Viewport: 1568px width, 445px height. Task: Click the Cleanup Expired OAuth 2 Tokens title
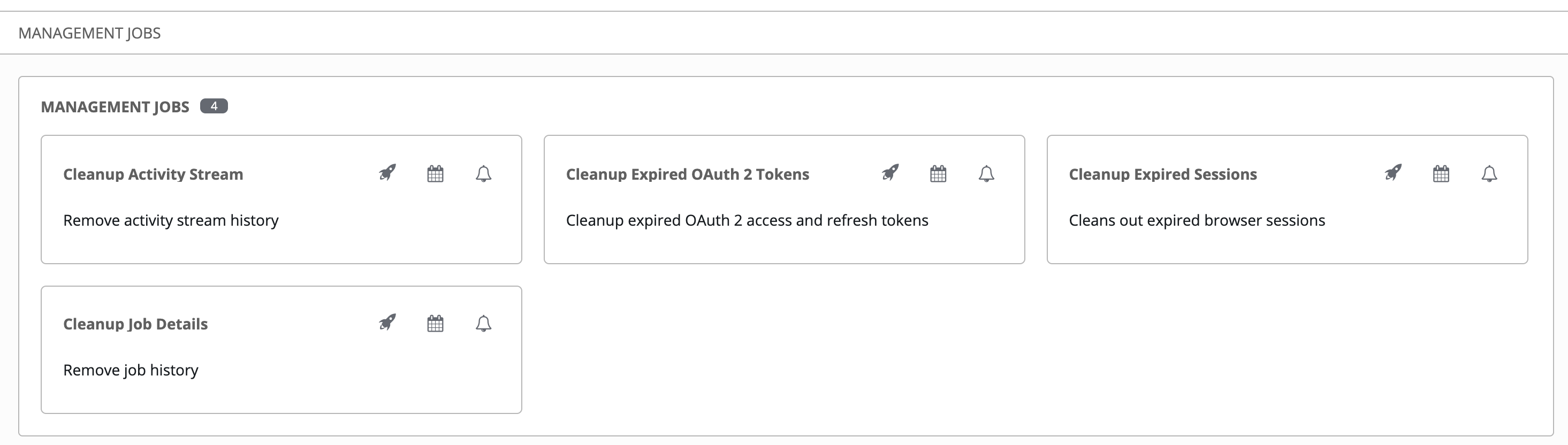[x=687, y=174]
